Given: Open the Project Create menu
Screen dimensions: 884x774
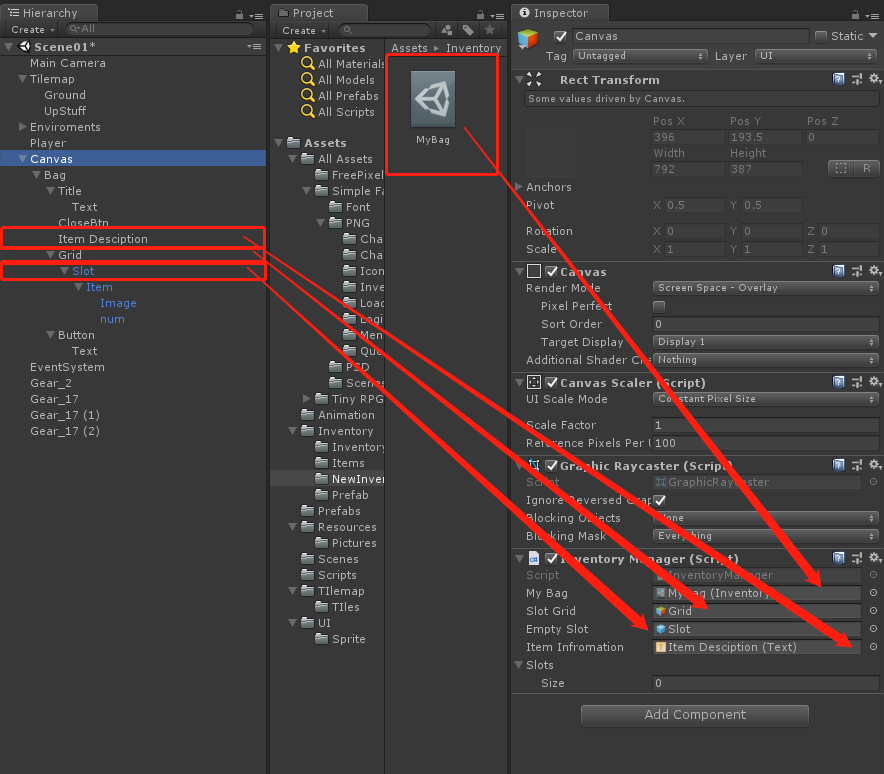Looking at the screenshot, I should tap(303, 30).
